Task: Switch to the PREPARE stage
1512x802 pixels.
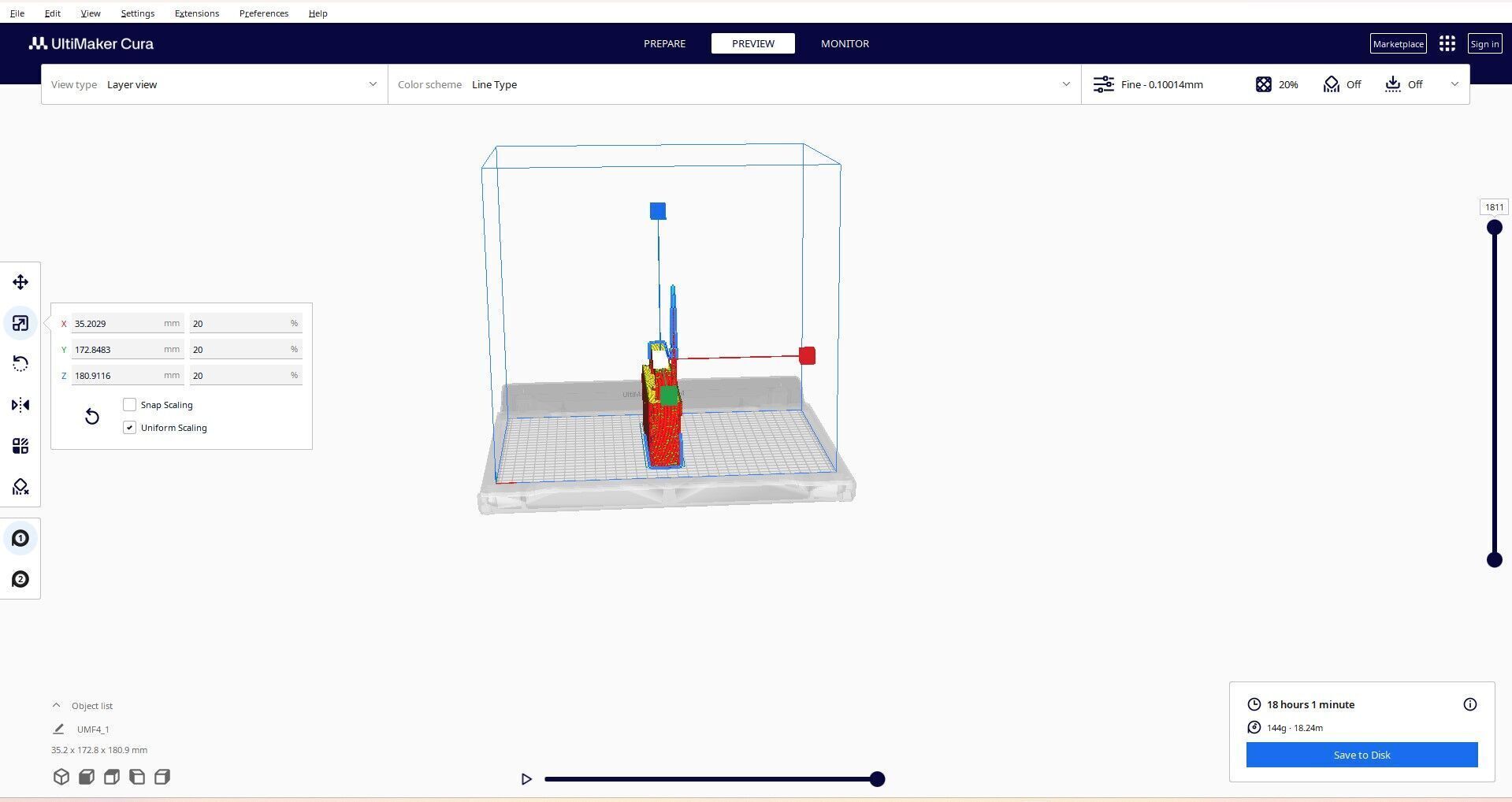Action: tap(664, 43)
